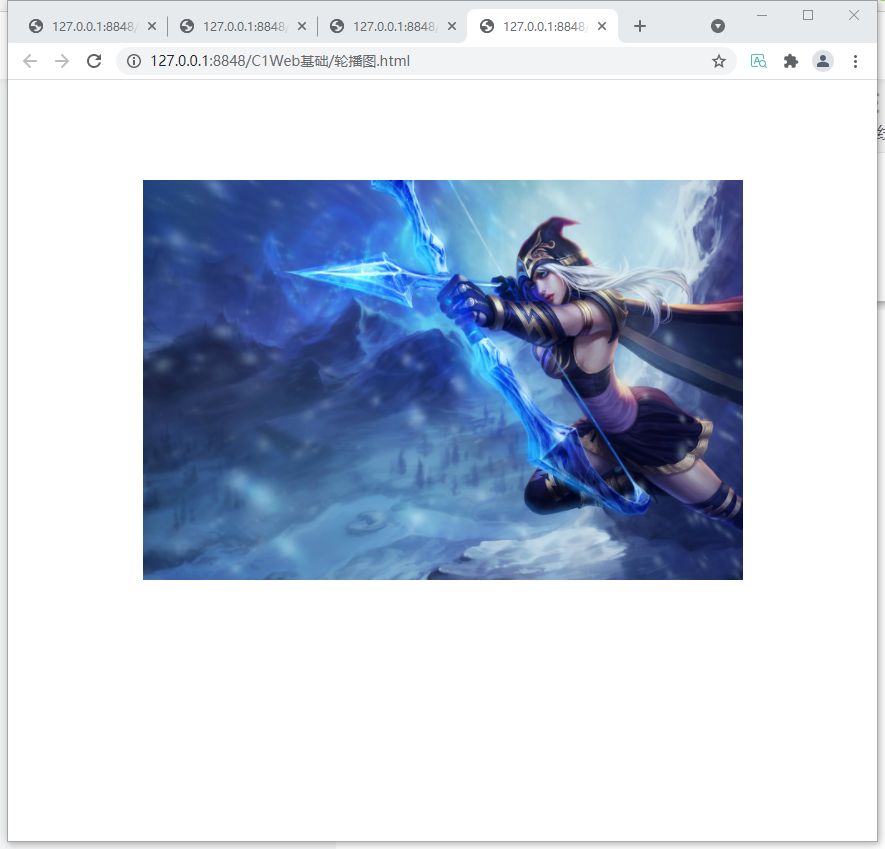The image size is (885, 849).
Task: Open Chrome's three-dot menu
Action: point(856,61)
